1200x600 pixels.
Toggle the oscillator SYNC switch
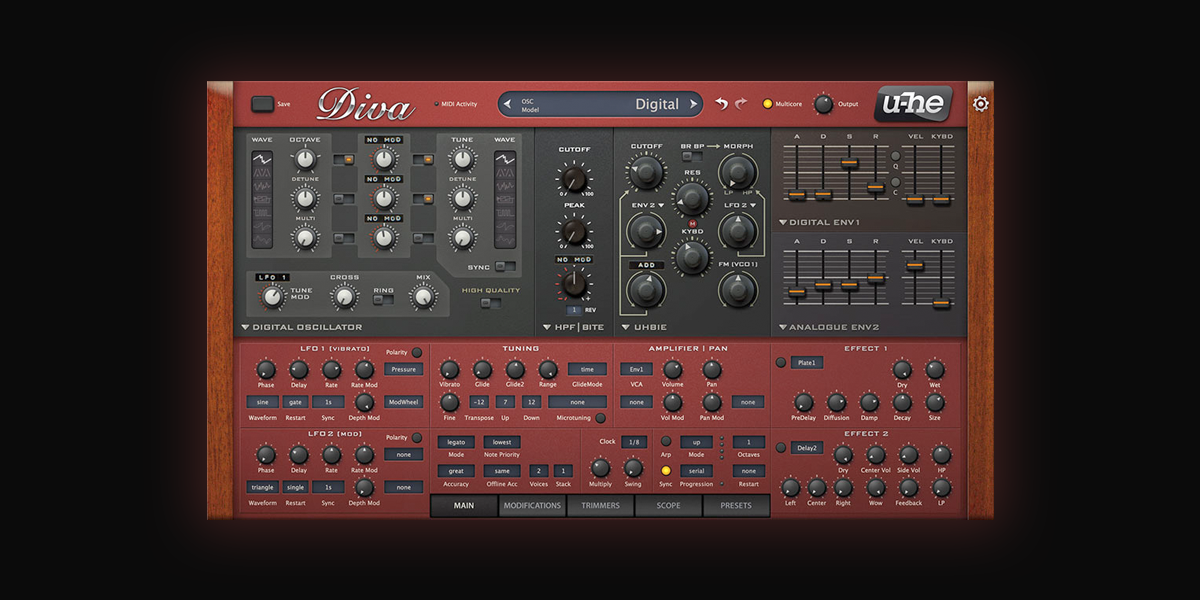506,266
